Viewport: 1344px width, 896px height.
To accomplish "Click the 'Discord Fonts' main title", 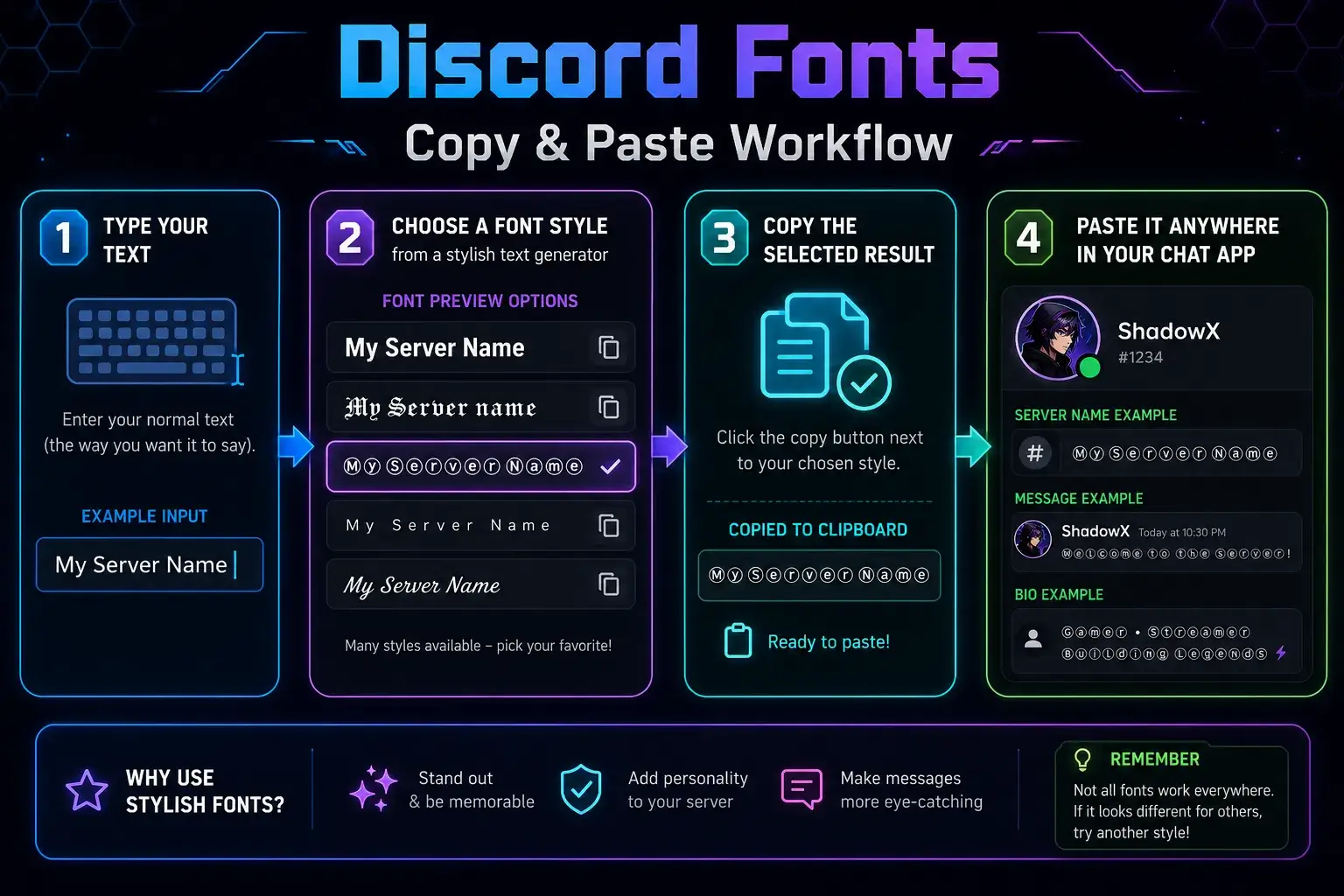I will tap(669, 61).
